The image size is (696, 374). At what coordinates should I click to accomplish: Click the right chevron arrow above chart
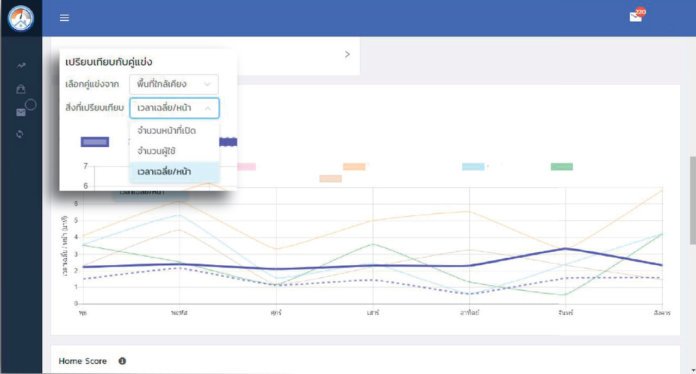[x=347, y=54]
